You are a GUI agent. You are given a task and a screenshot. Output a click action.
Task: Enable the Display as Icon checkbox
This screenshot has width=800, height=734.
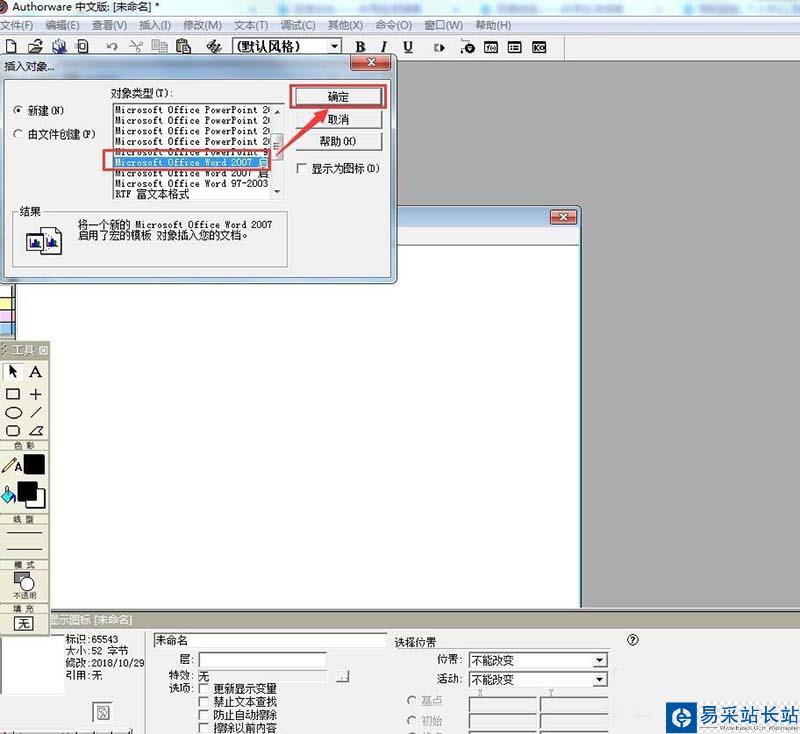[x=302, y=168]
